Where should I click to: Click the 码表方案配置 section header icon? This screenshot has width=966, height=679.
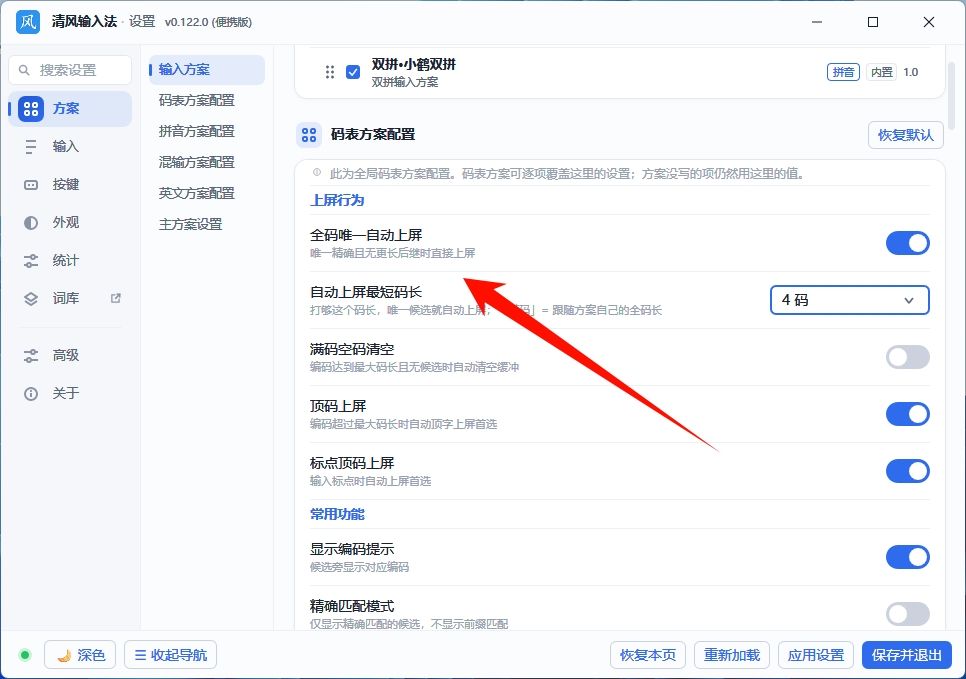[309, 135]
